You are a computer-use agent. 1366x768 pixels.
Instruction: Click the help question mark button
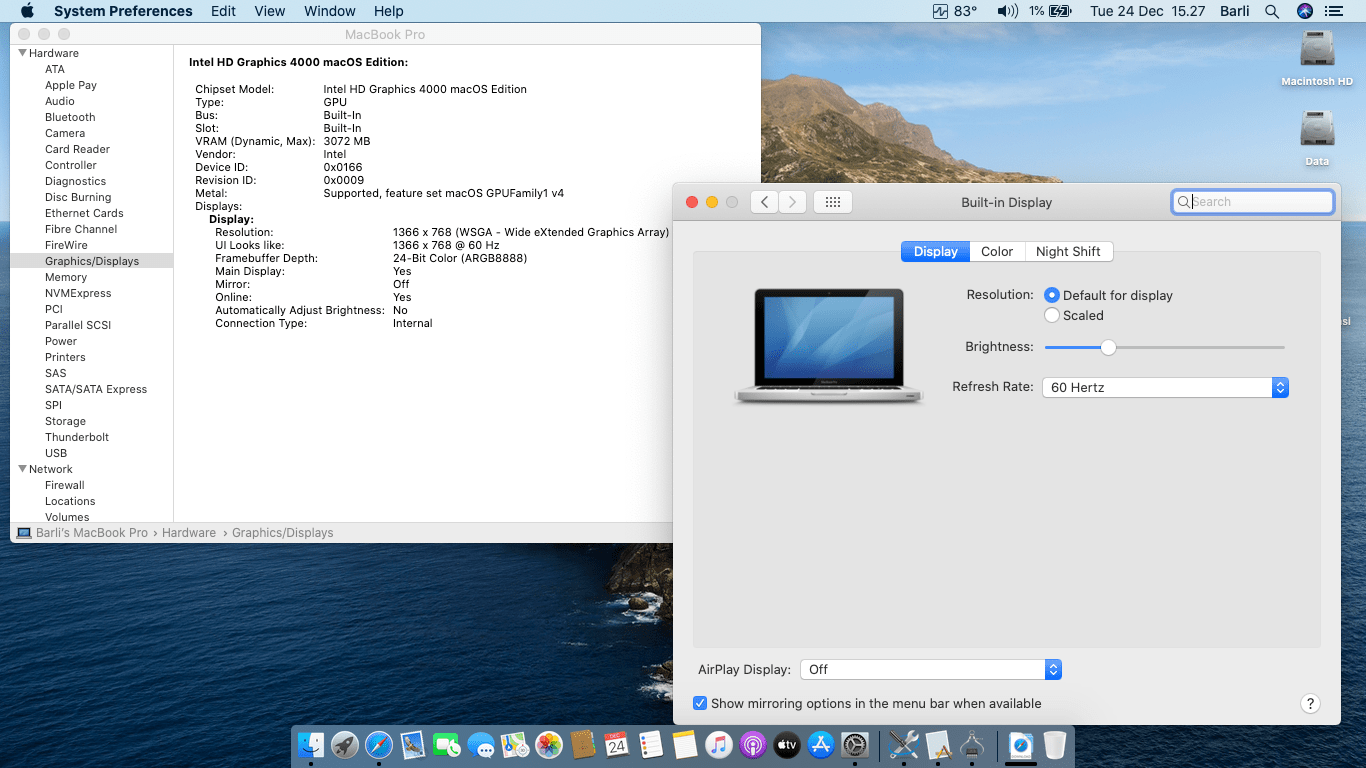1310,704
